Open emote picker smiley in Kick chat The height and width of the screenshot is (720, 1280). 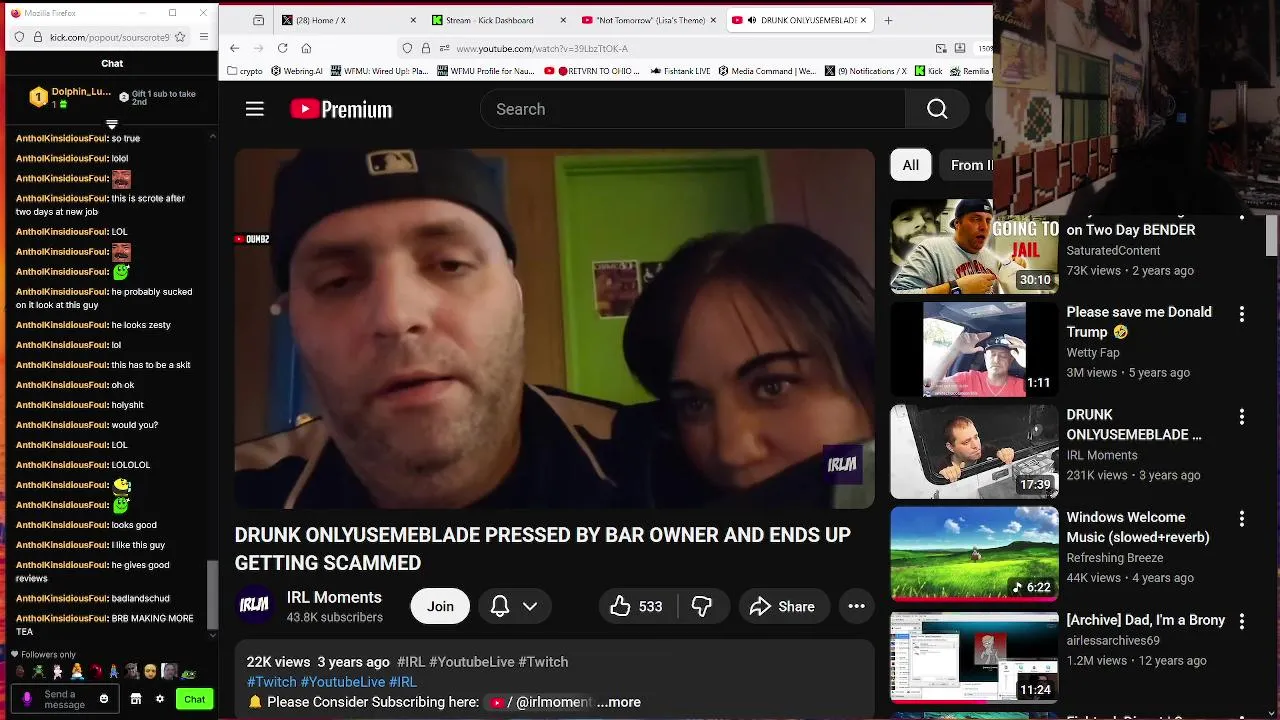point(104,699)
